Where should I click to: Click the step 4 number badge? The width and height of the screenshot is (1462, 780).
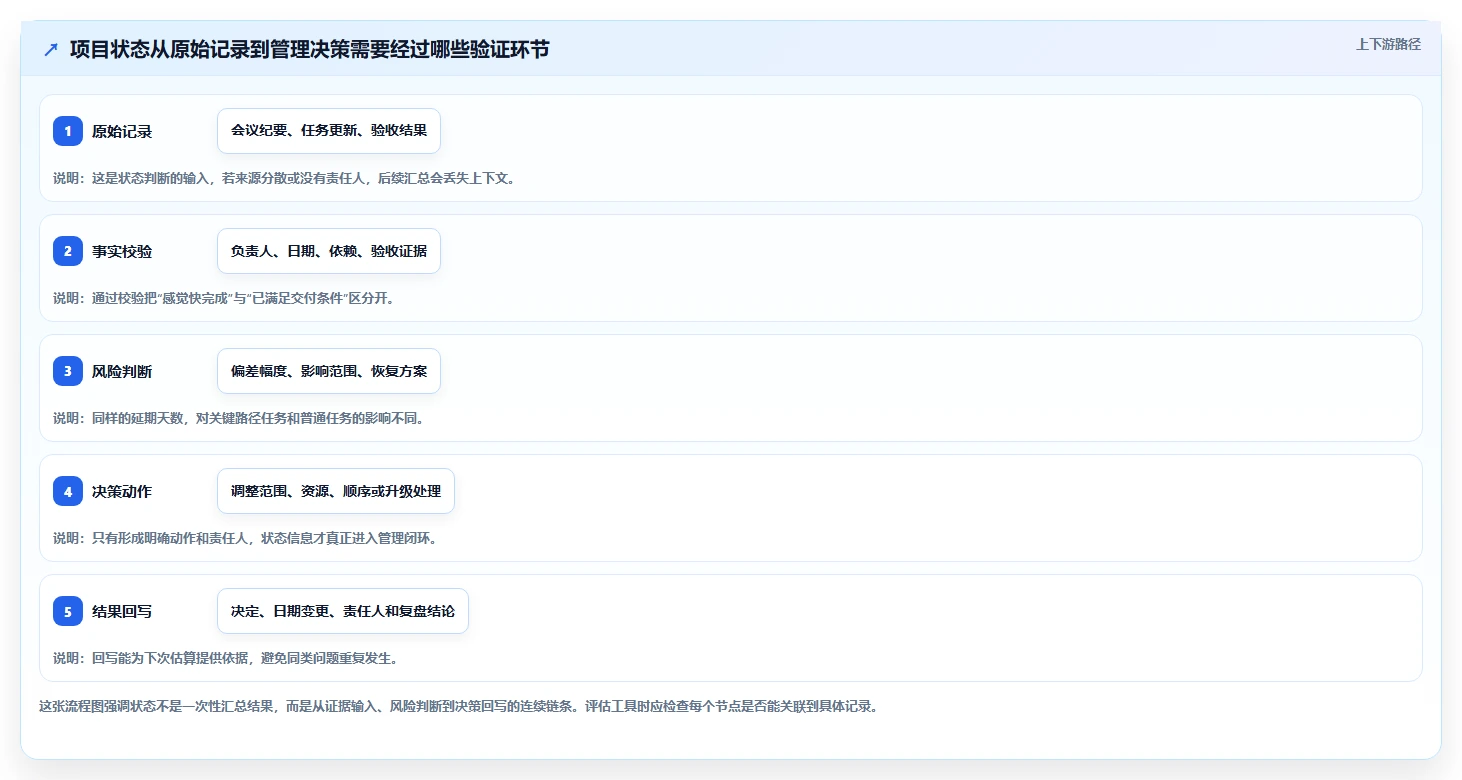pyautogui.click(x=68, y=491)
